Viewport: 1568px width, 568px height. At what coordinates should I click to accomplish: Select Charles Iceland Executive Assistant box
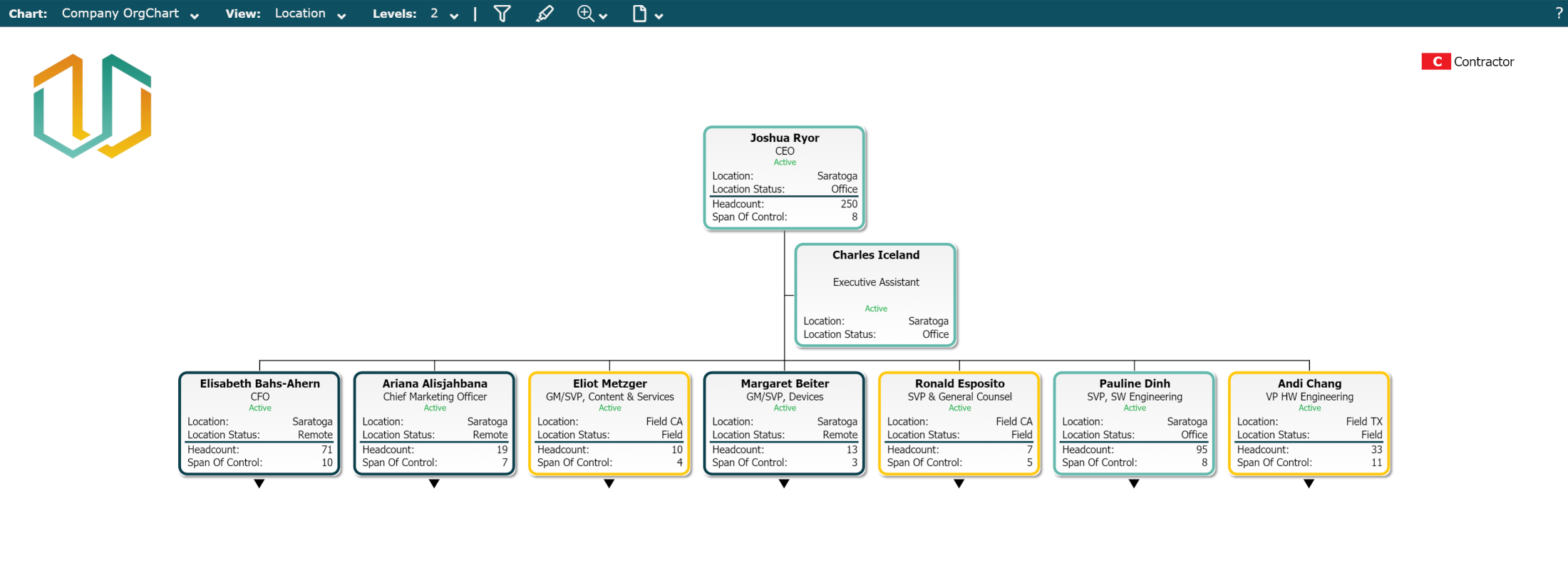coord(875,295)
